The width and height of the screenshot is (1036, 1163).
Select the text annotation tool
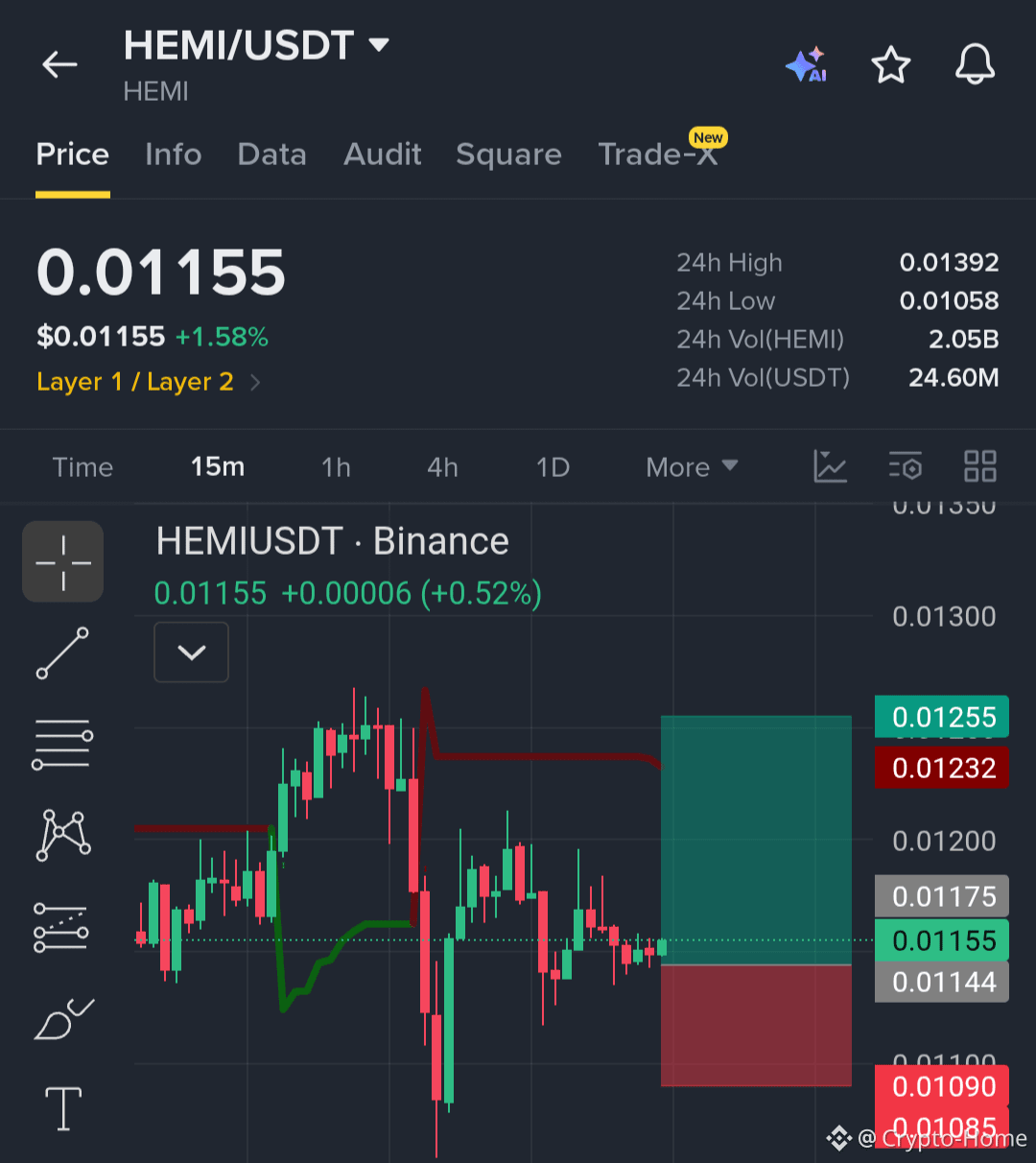tap(63, 1109)
